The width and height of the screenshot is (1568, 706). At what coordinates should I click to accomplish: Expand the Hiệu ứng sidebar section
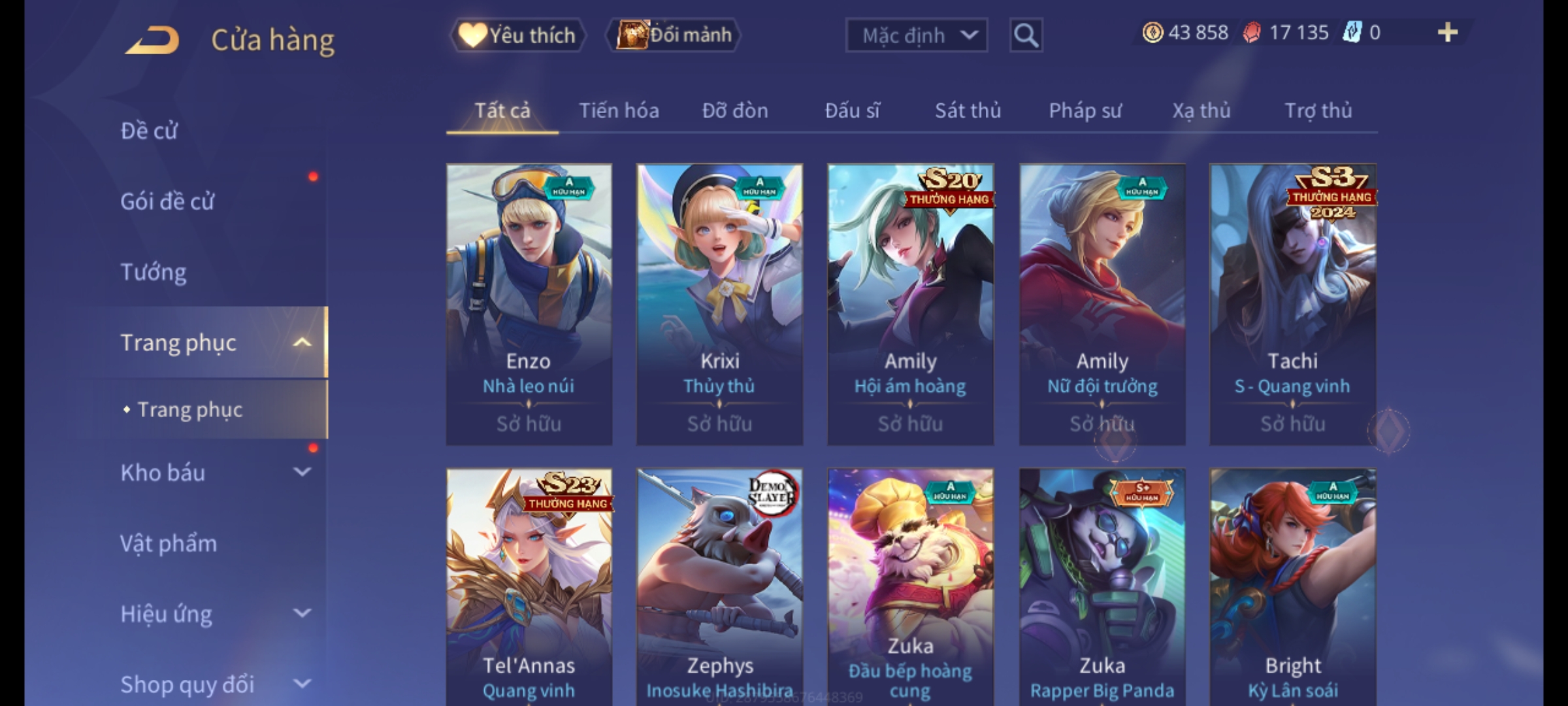(x=302, y=613)
